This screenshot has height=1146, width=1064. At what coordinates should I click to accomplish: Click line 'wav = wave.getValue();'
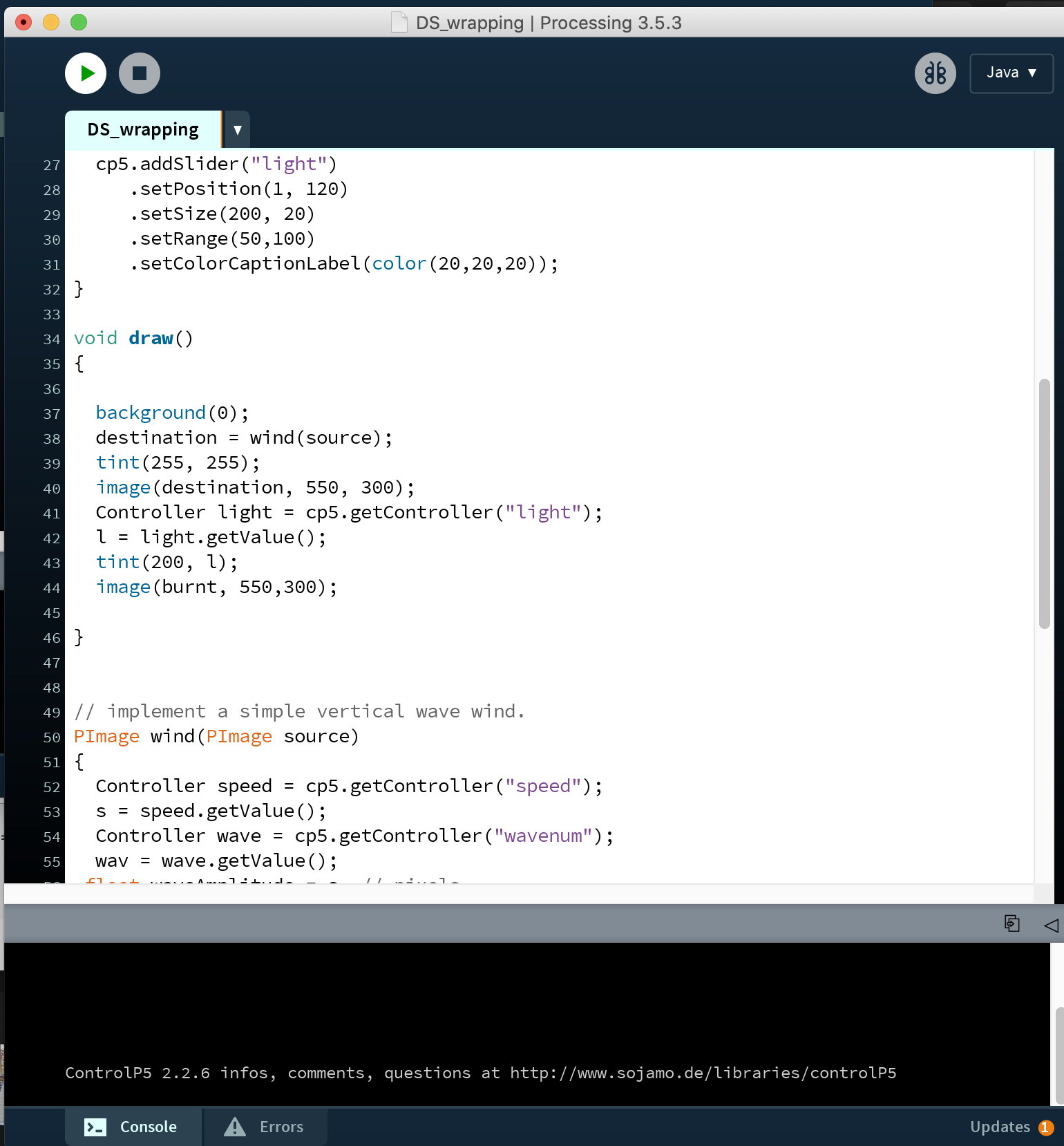point(216,861)
